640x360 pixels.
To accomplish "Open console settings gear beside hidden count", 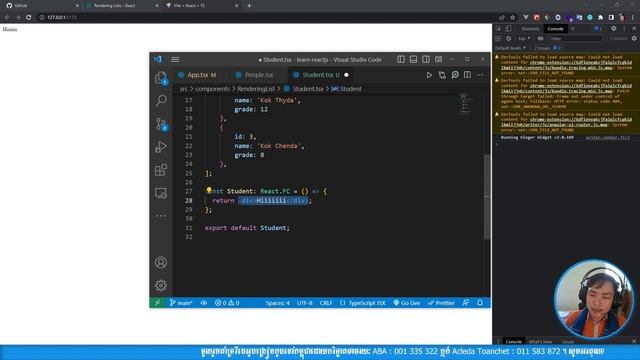I will 634,38.
